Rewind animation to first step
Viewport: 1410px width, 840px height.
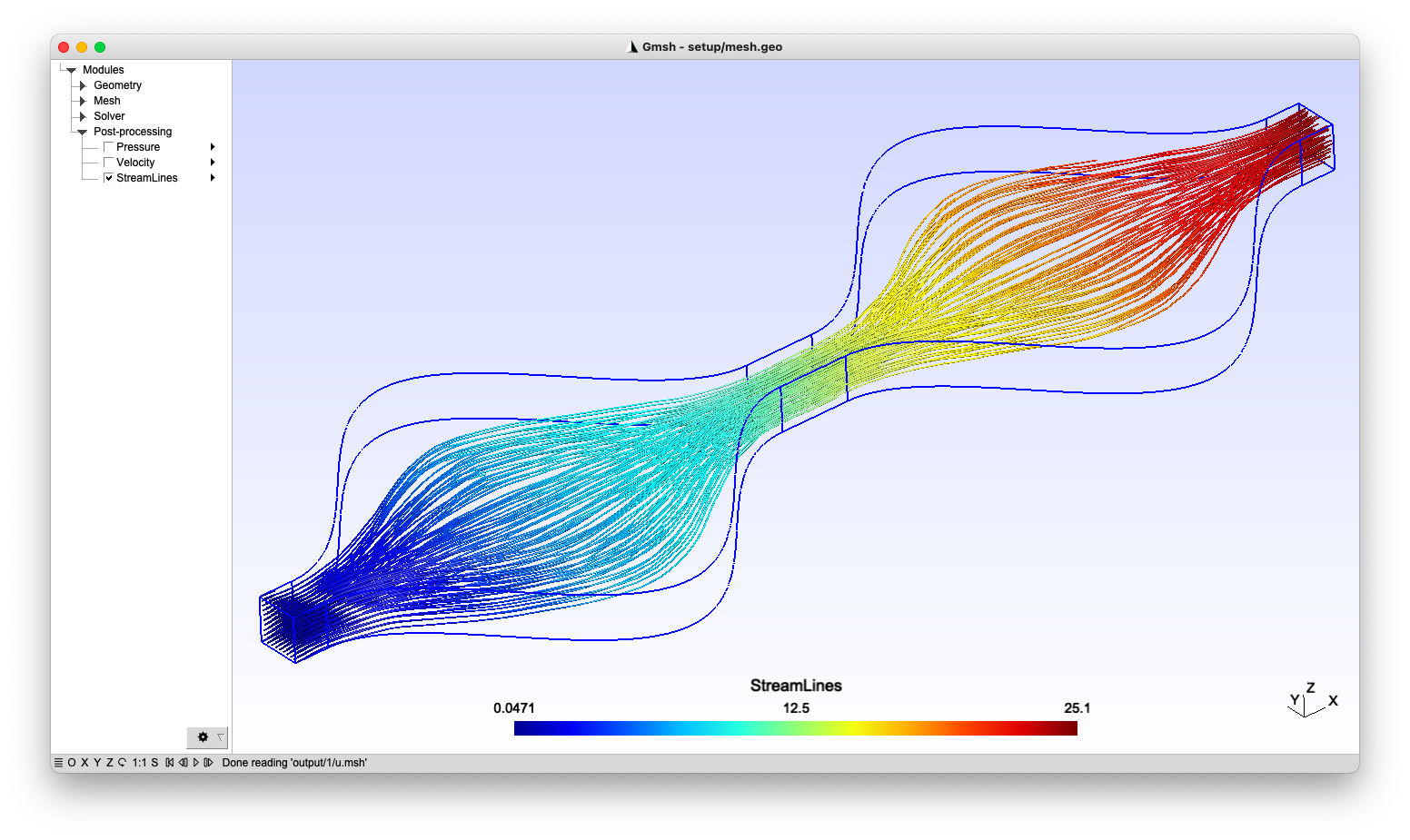(170, 763)
